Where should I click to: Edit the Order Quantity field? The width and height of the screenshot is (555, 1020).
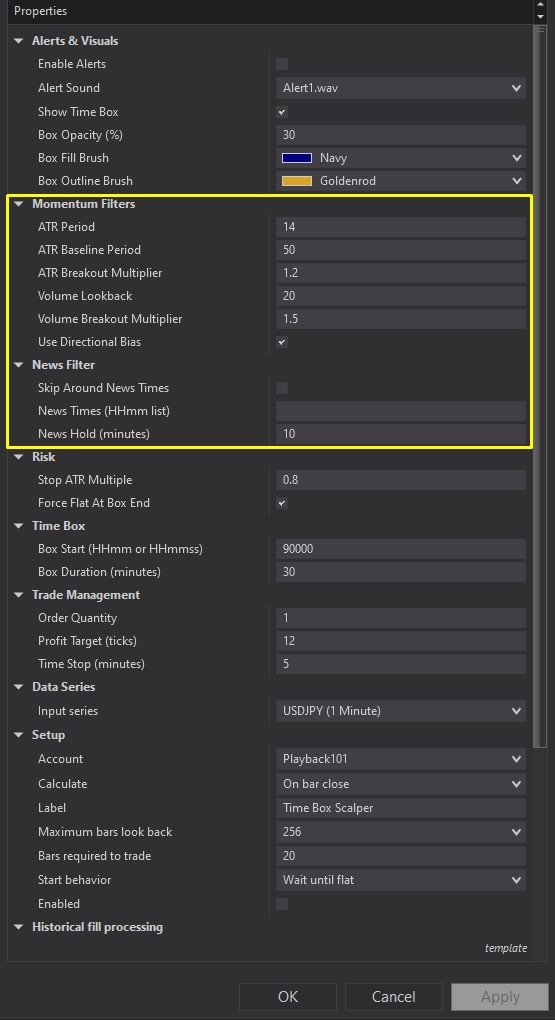[401, 618]
